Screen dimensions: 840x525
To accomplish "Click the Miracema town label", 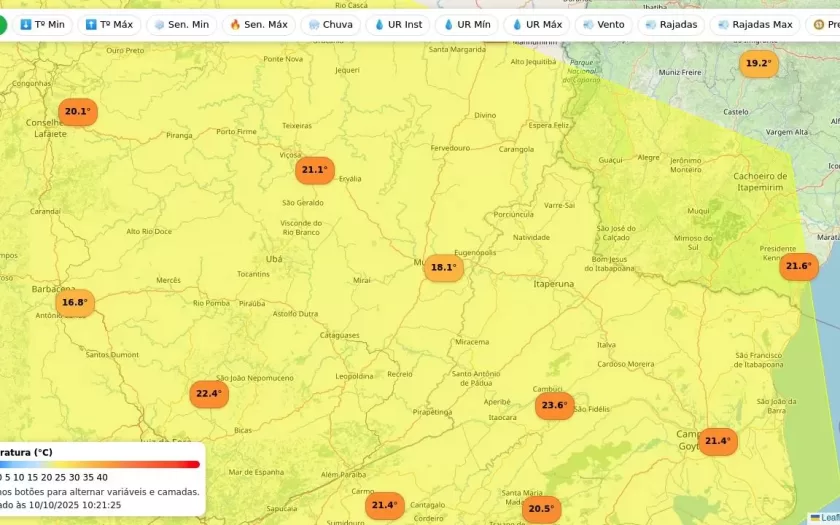I will click(x=472, y=342).
